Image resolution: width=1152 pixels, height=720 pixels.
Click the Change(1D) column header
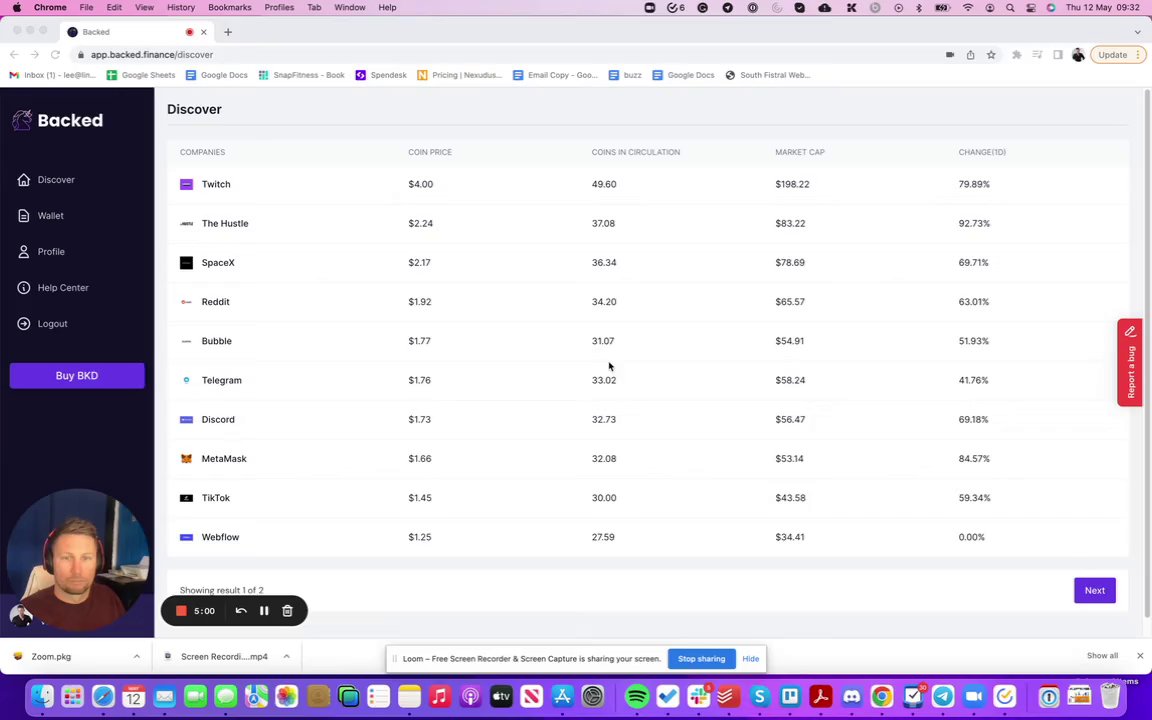tap(982, 152)
